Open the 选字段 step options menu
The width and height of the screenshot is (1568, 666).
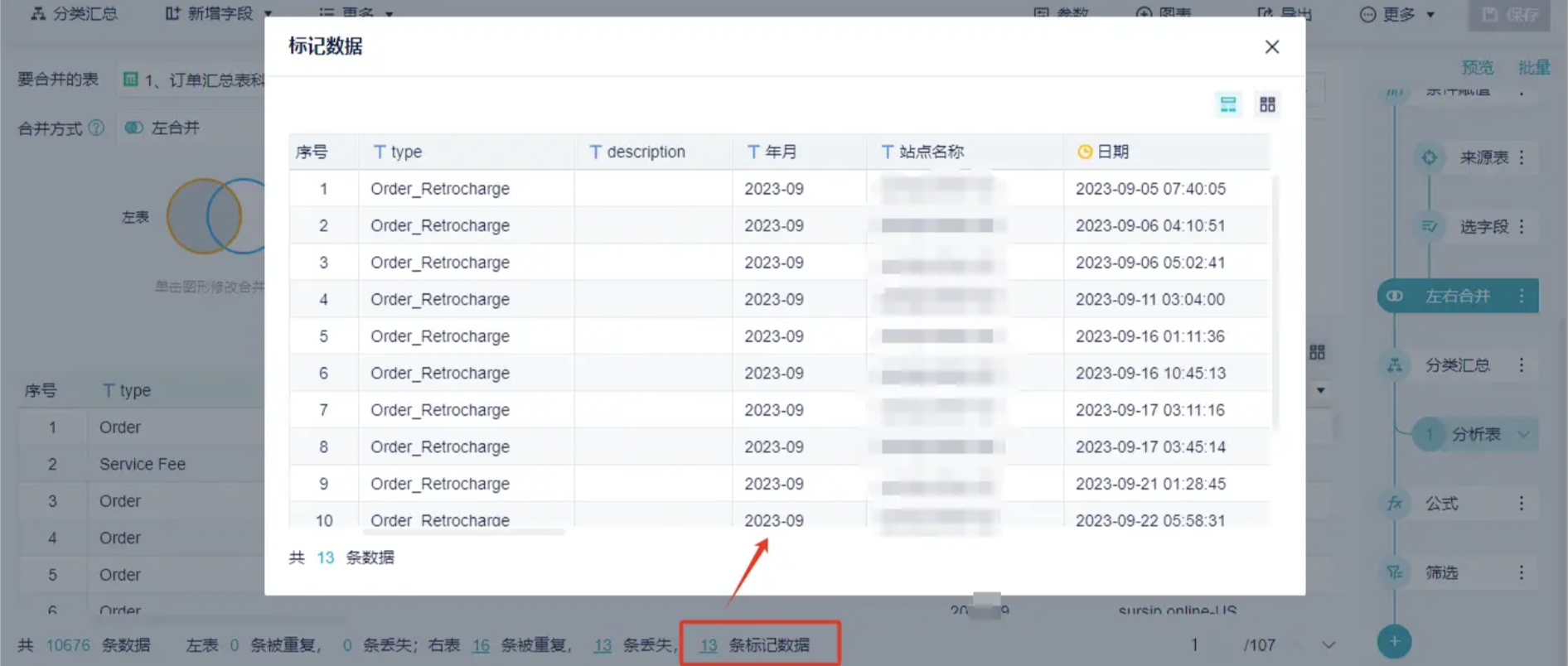point(1522,227)
